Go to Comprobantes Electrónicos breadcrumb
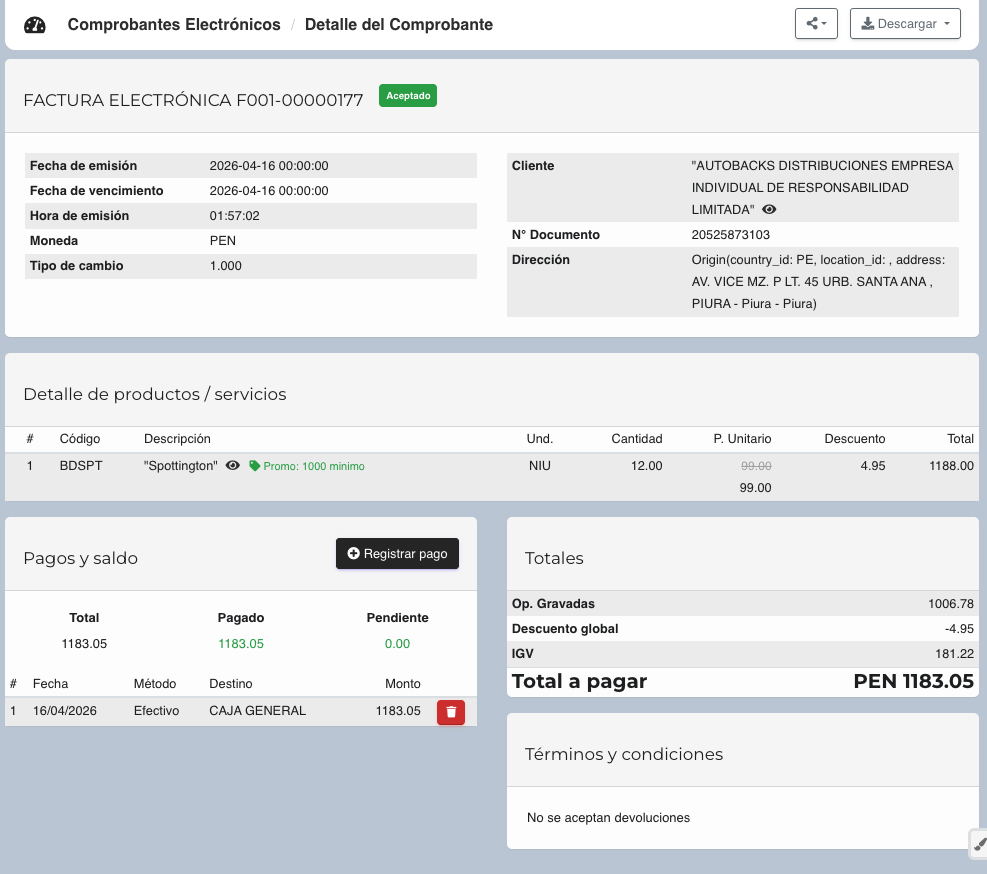This screenshot has height=874, width=987. (x=174, y=24)
